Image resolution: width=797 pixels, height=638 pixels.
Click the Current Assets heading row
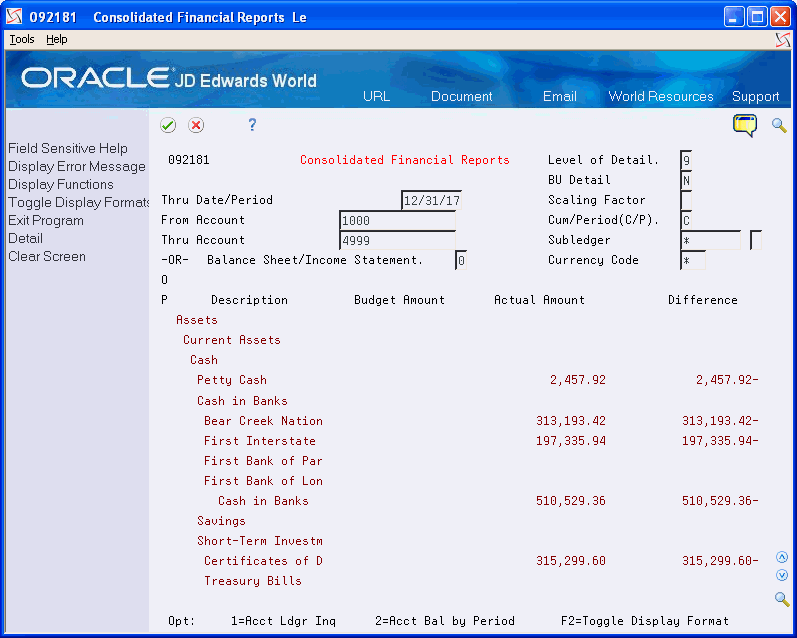pyautogui.click(x=460, y=340)
